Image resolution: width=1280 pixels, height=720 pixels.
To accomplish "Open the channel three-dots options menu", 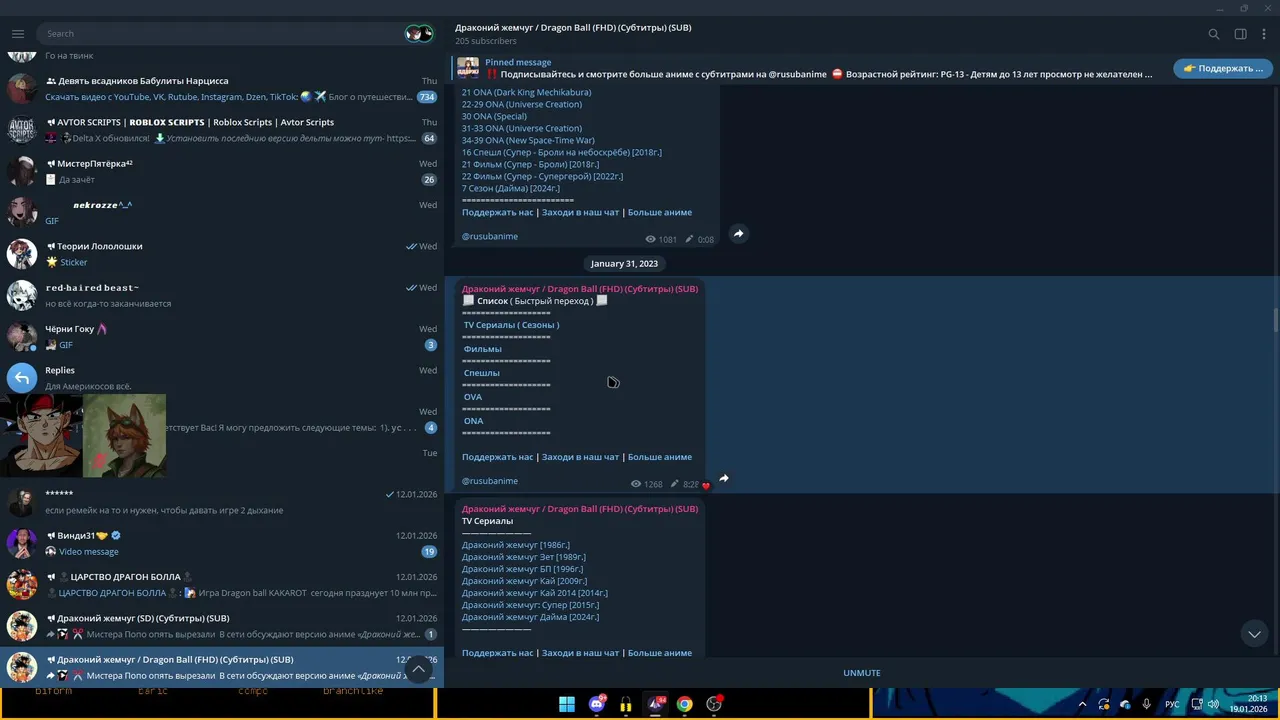I will coord(1264,34).
